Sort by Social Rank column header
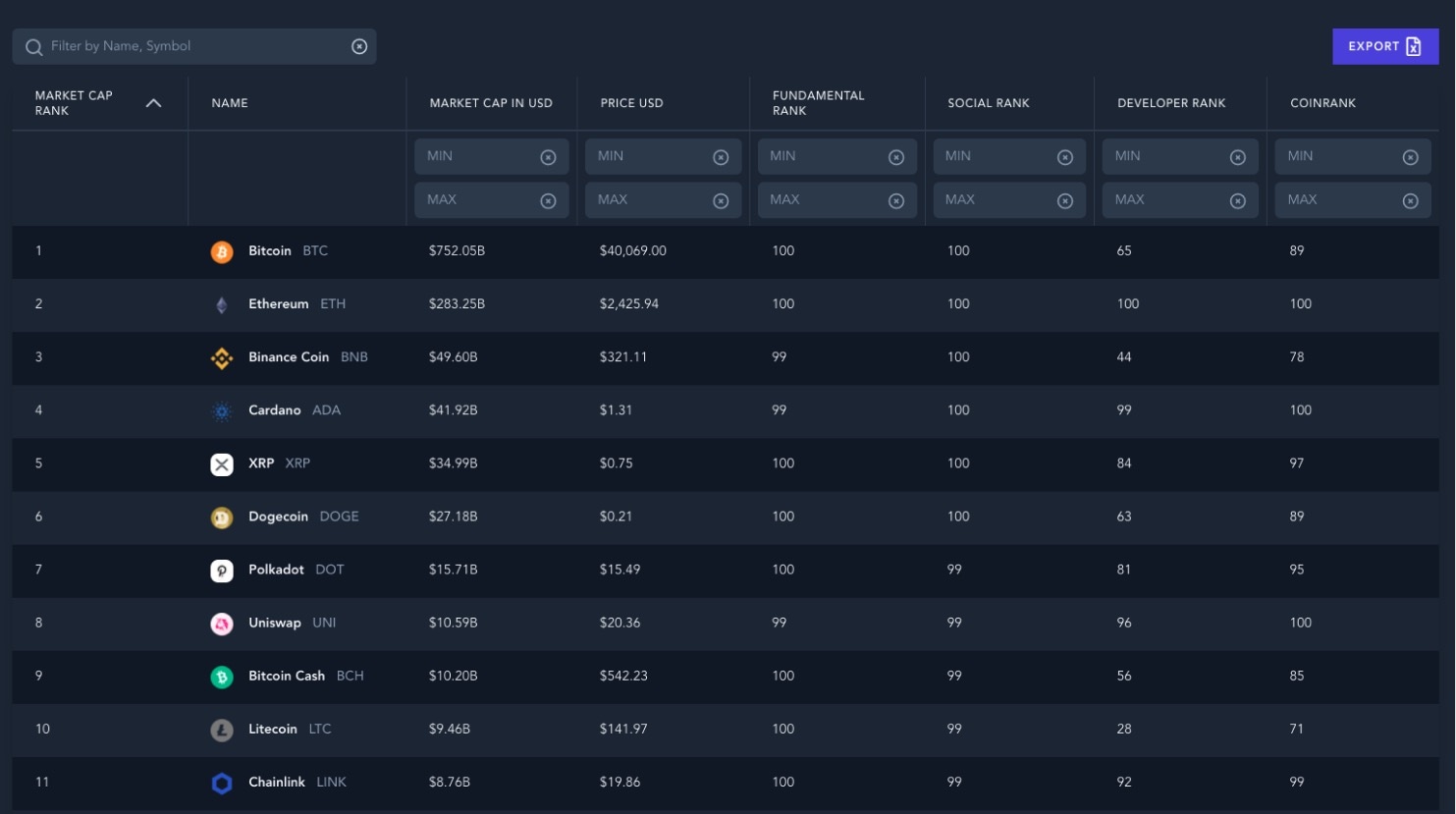This screenshot has width=1456, height=814. (x=989, y=103)
